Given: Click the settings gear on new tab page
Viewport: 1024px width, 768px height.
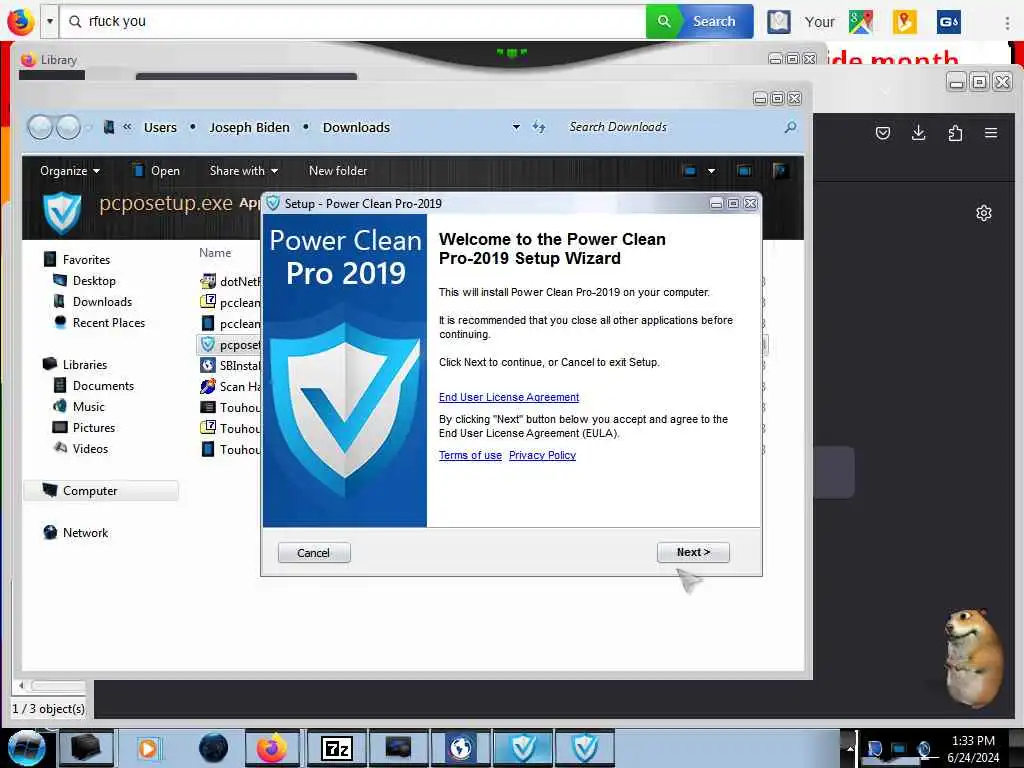Looking at the screenshot, I should pos(984,213).
